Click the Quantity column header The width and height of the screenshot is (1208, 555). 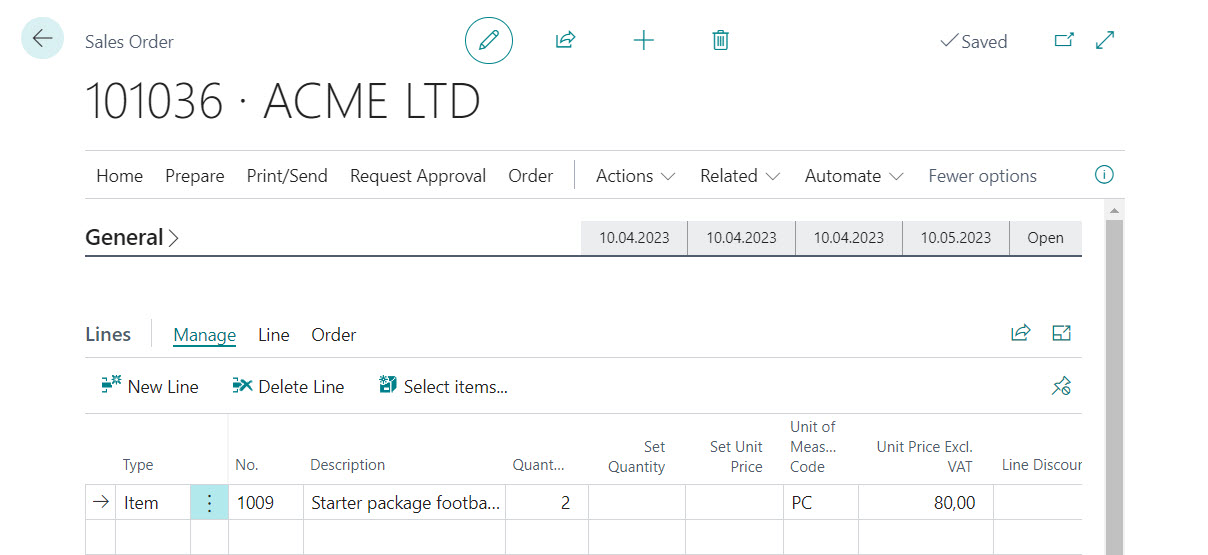pyautogui.click(x=538, y=465)
